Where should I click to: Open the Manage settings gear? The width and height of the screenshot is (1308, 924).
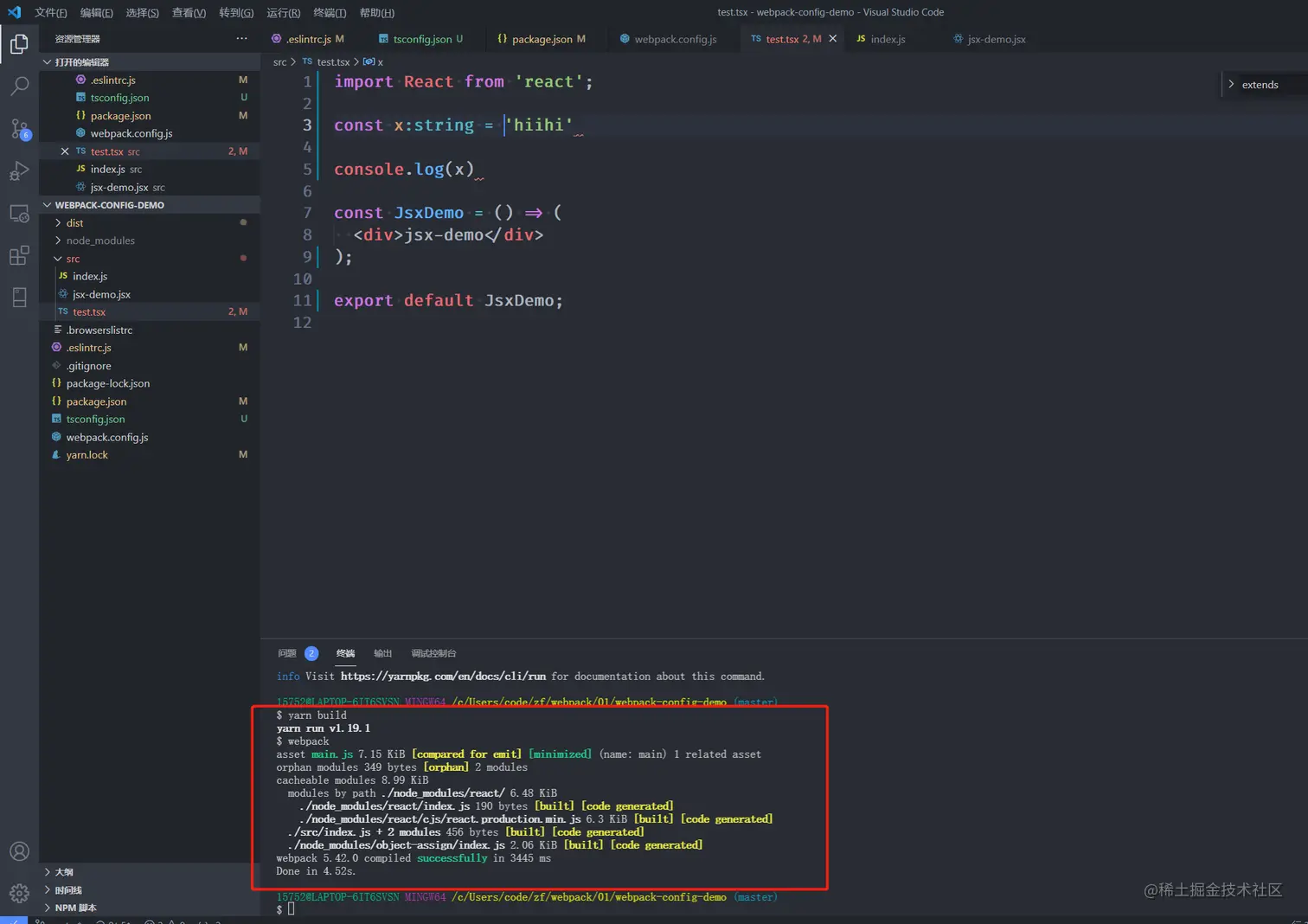point(19,893)
